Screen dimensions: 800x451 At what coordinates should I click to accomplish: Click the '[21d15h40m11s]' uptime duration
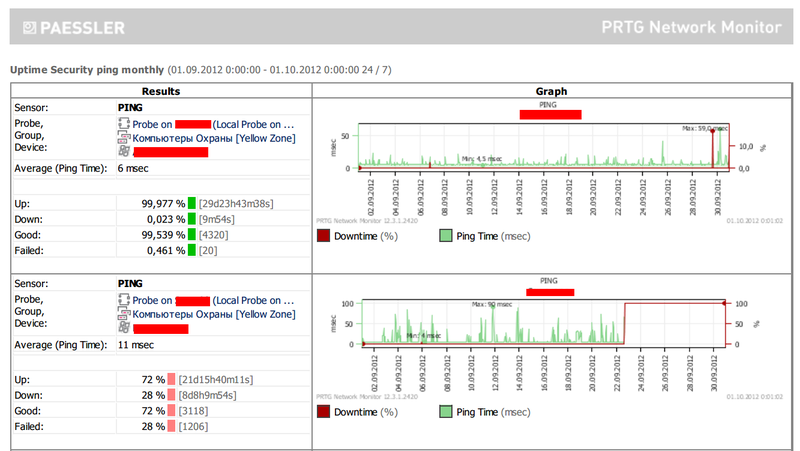(x=216, y=380)
